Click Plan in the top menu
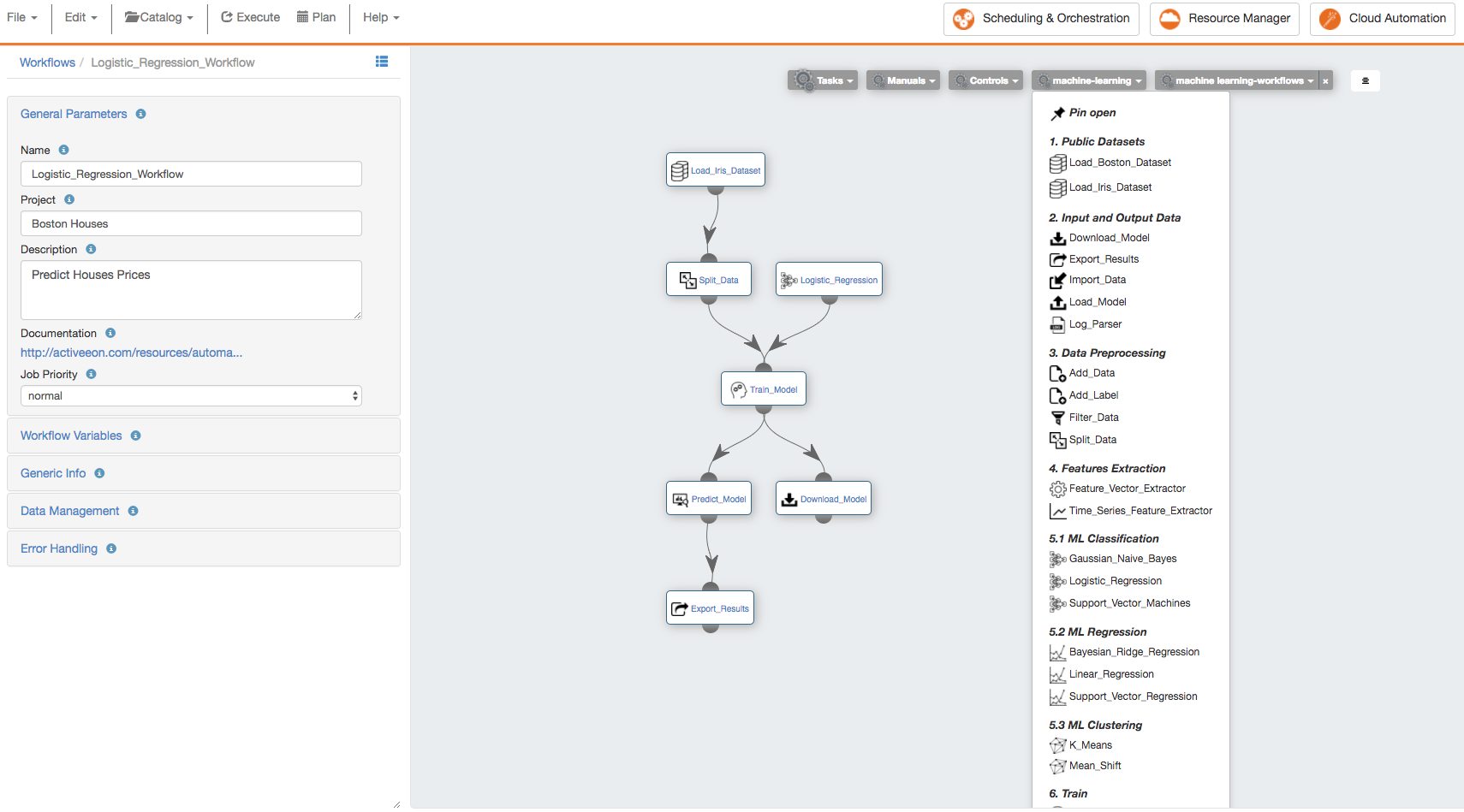The height and width of the screenshot is (812, 1464). click(317, 17)
